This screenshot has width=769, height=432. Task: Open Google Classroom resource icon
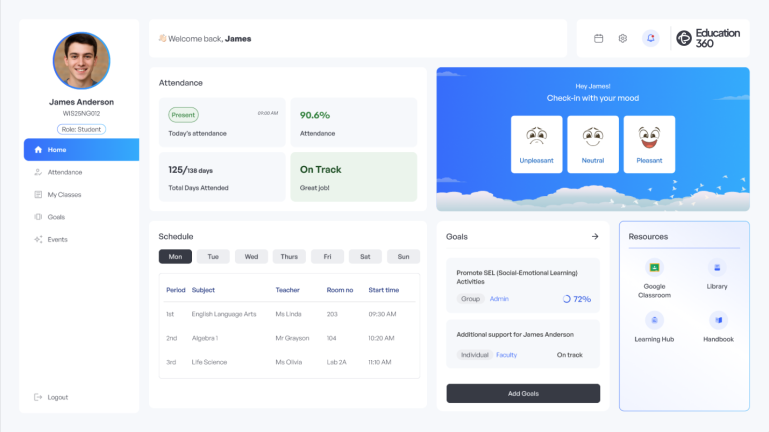tap(654, 268)
